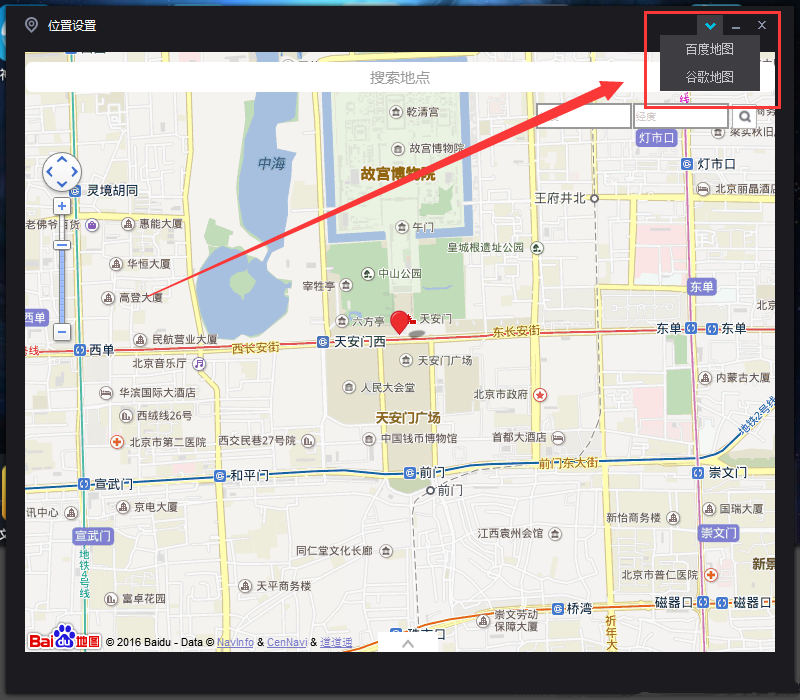
Task: Click the zoom slider track below the handle
Action: 62,286
